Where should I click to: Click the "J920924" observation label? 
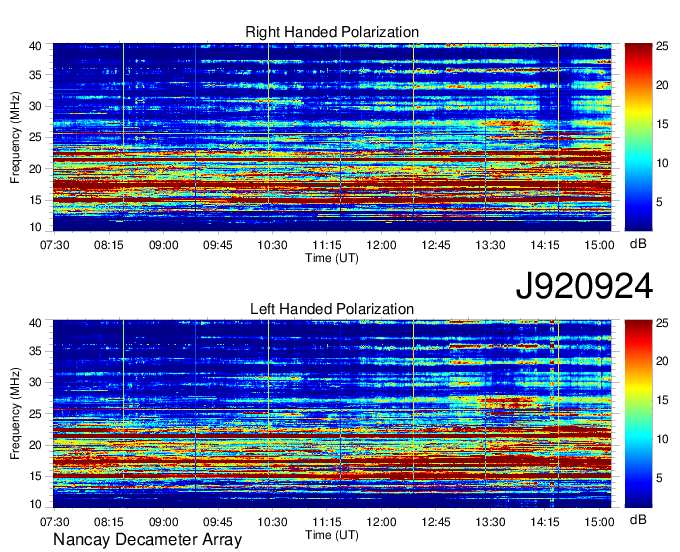click(584, 286)
